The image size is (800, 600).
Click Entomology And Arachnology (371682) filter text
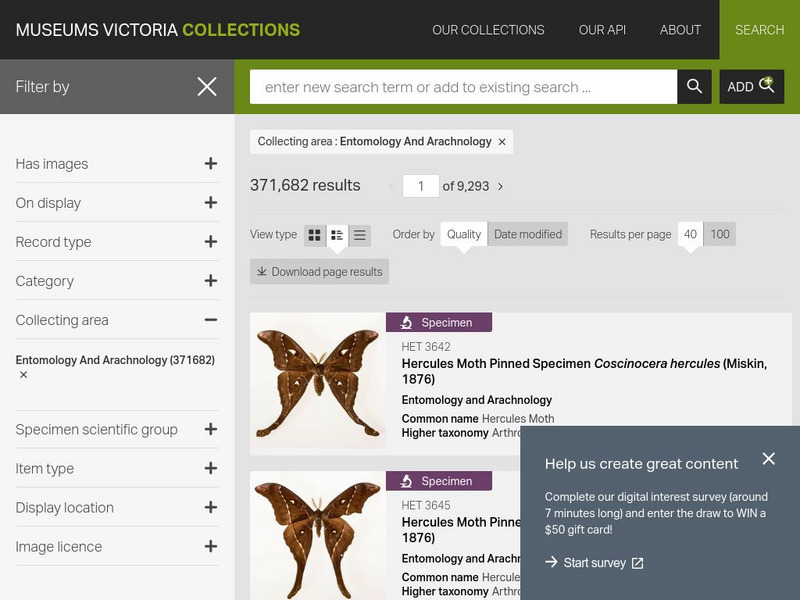click(x=115, y=360)
